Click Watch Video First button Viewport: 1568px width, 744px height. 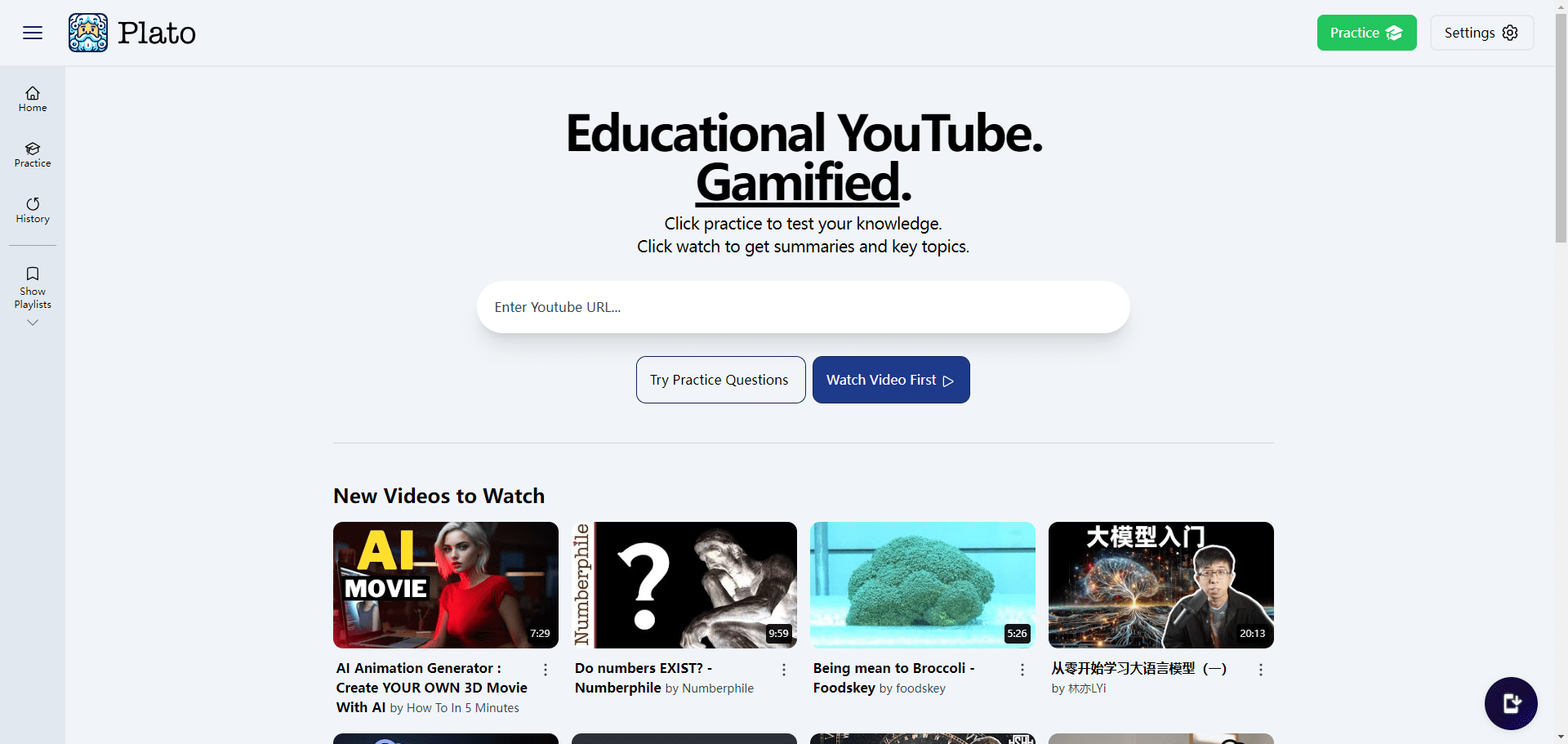click(891, 380)
